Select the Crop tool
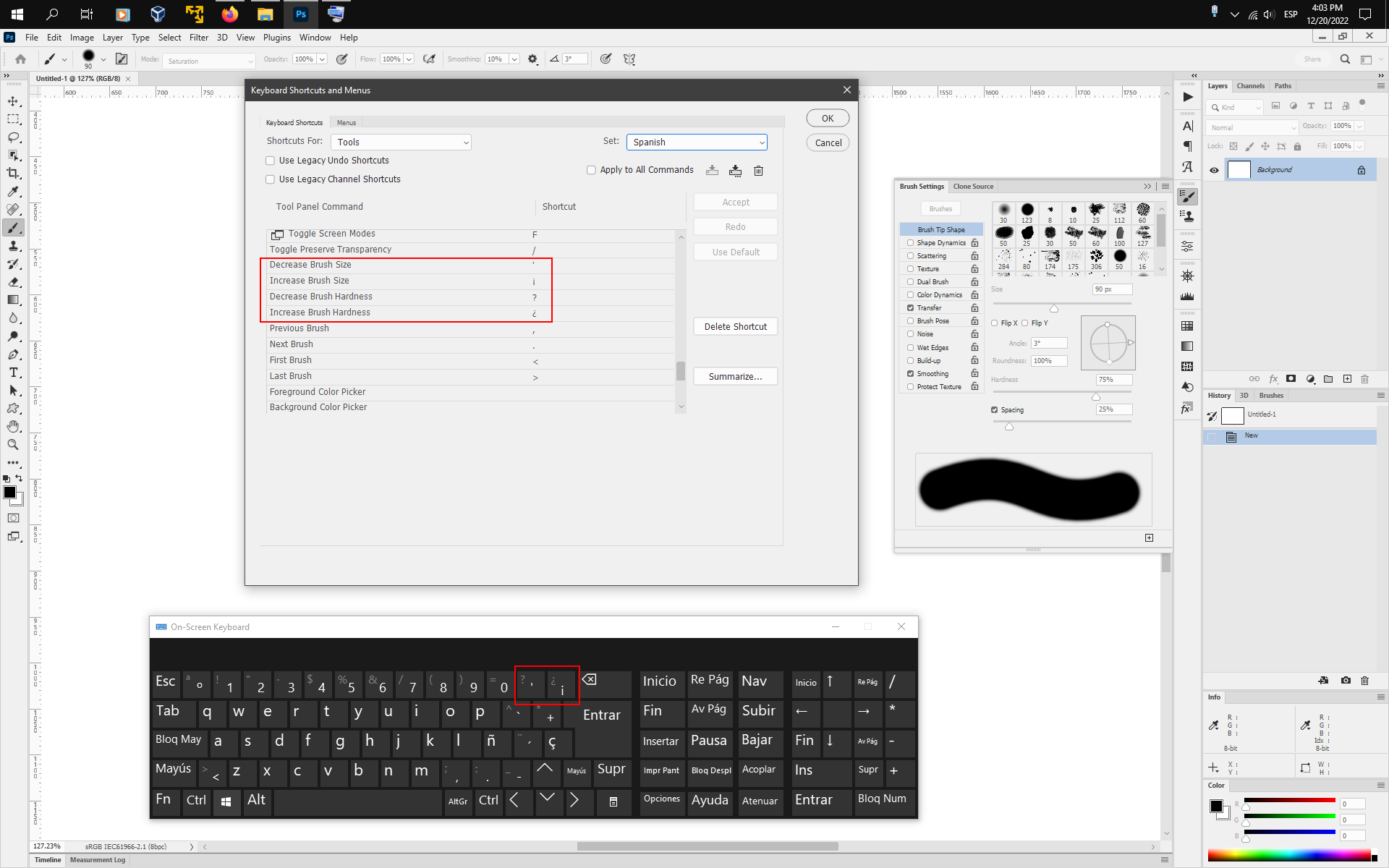 click(x=13, y=173)
